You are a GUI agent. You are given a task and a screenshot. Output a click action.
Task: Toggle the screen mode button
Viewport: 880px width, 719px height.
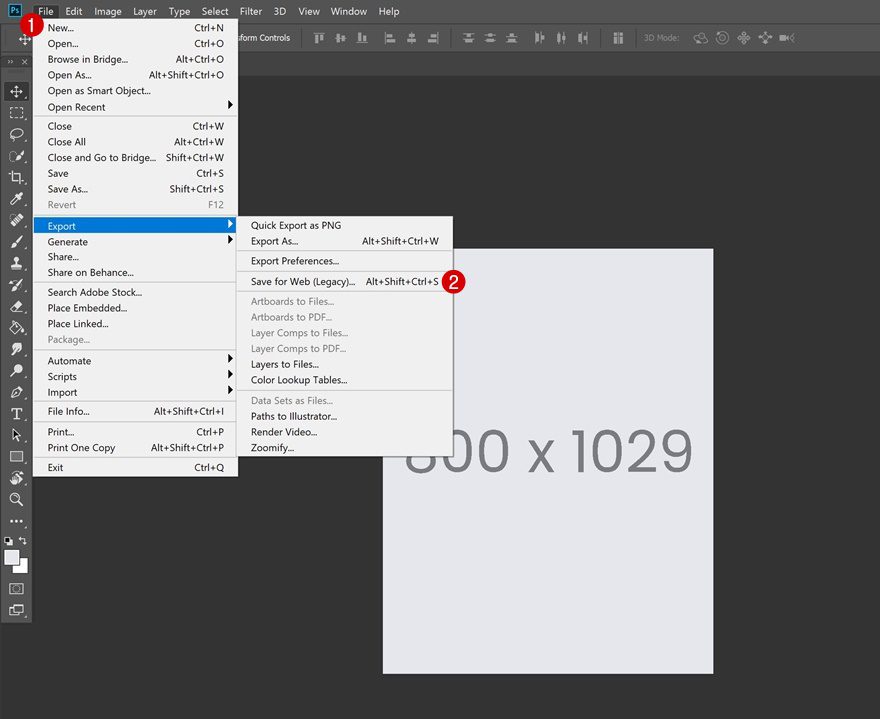[16, 610]
